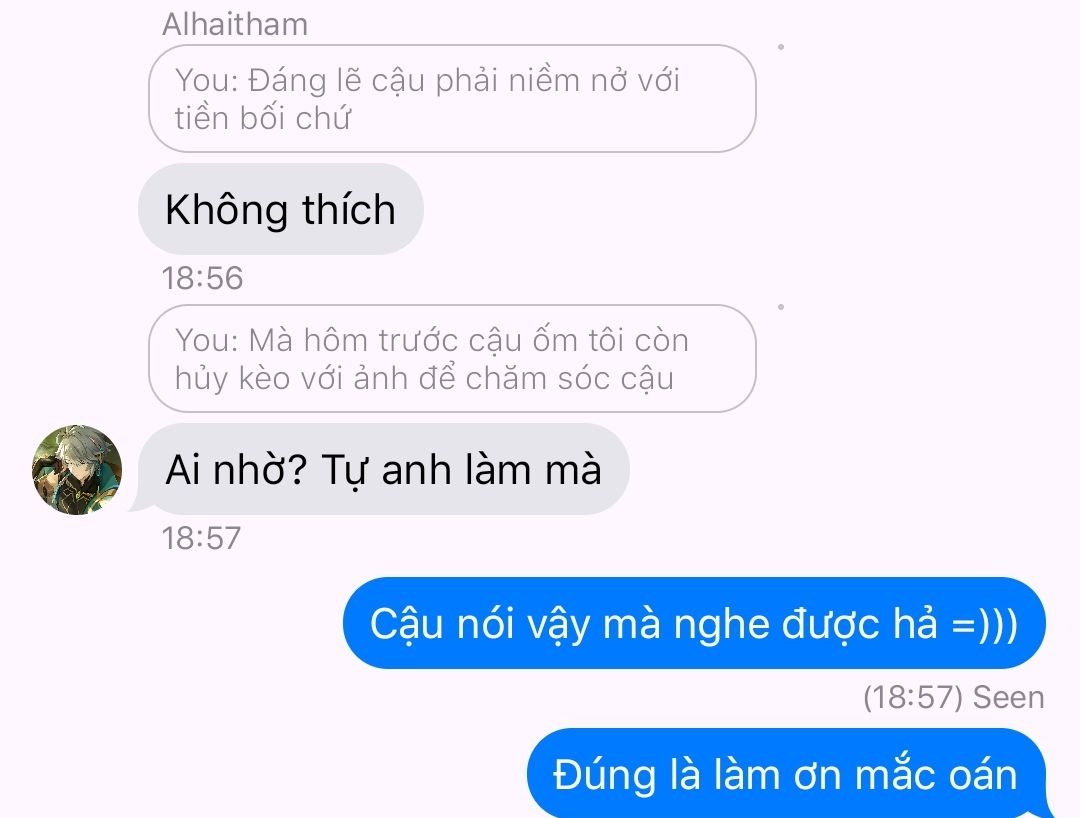Click the "(18:57) Seen" read receipt
Image resolution: width=1080 pixels, height=818 pixels.
click(954, 698)
